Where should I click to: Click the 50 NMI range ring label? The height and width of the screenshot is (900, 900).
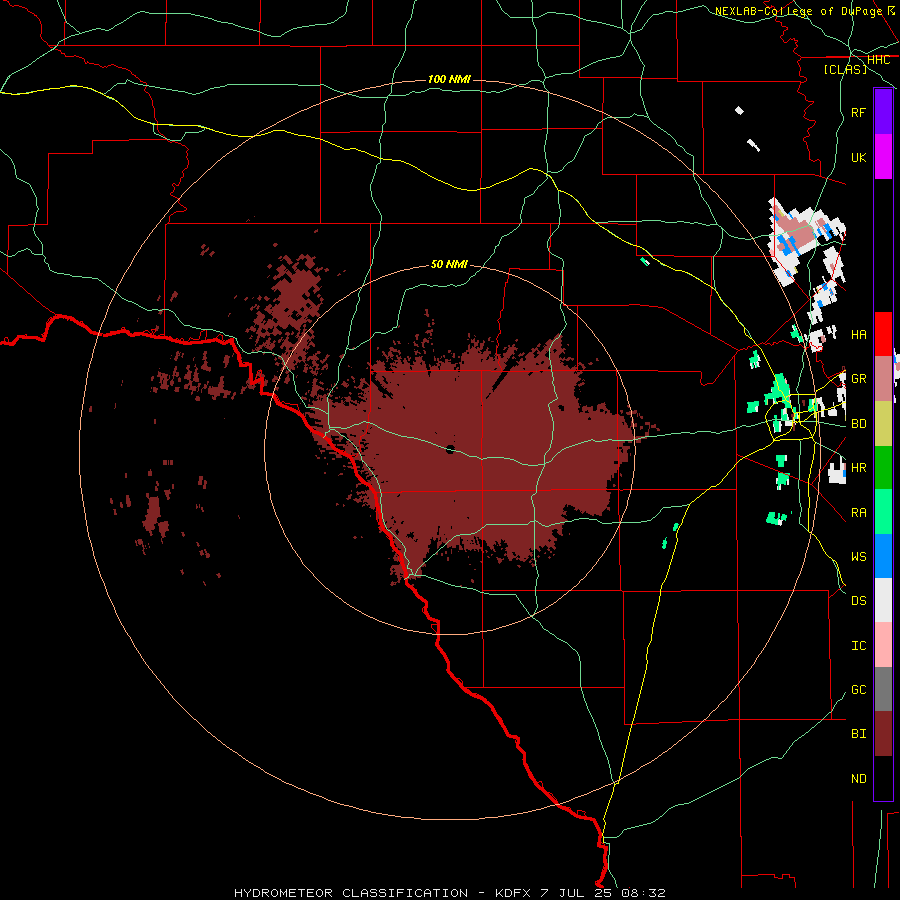coord(449,264)
